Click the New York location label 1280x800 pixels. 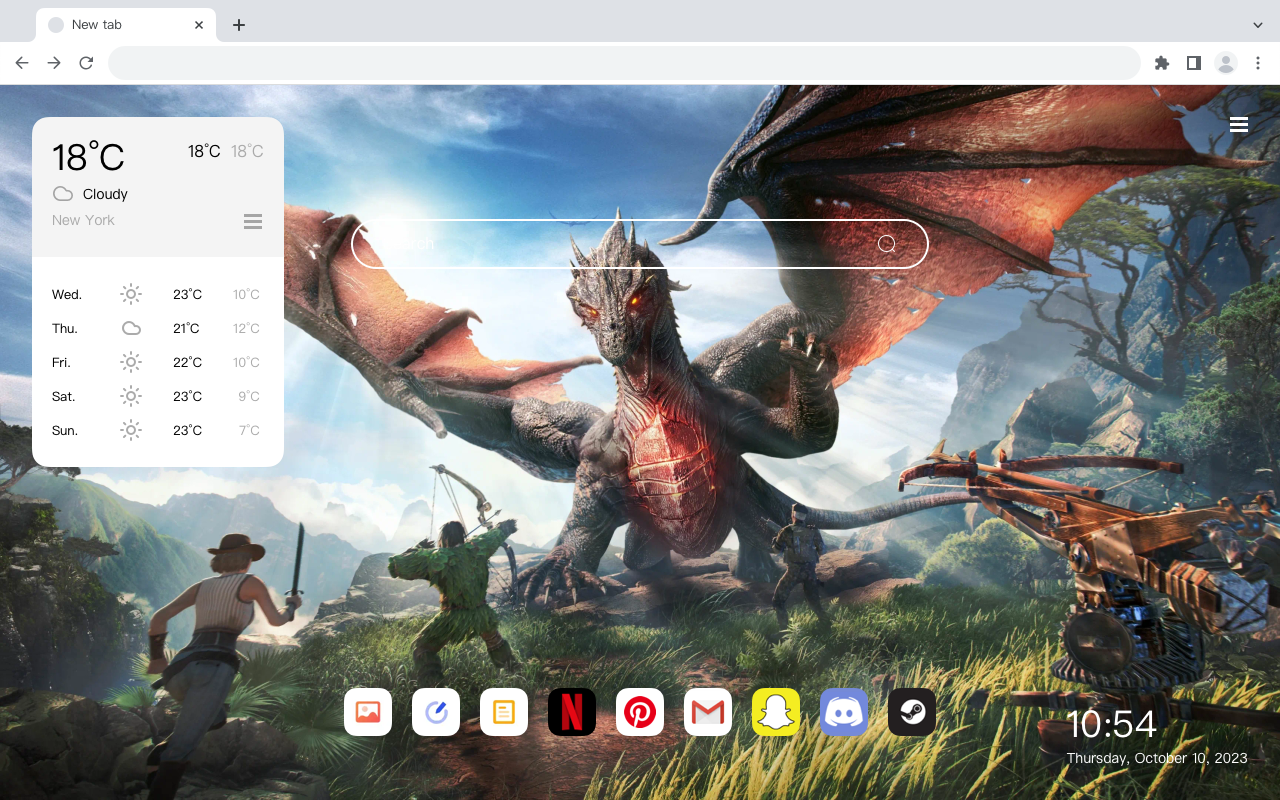83,220
